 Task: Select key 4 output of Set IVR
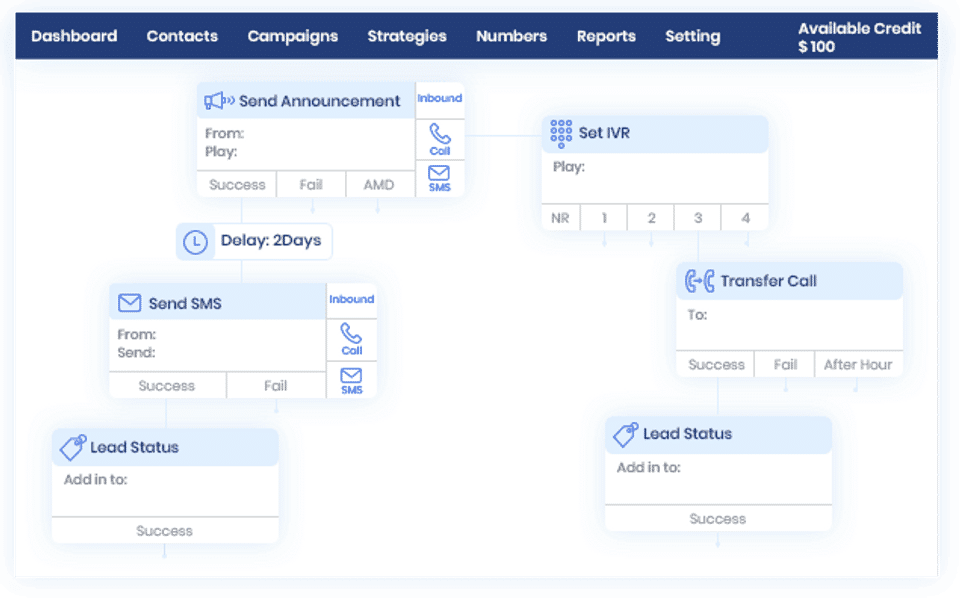click(745, 218)
